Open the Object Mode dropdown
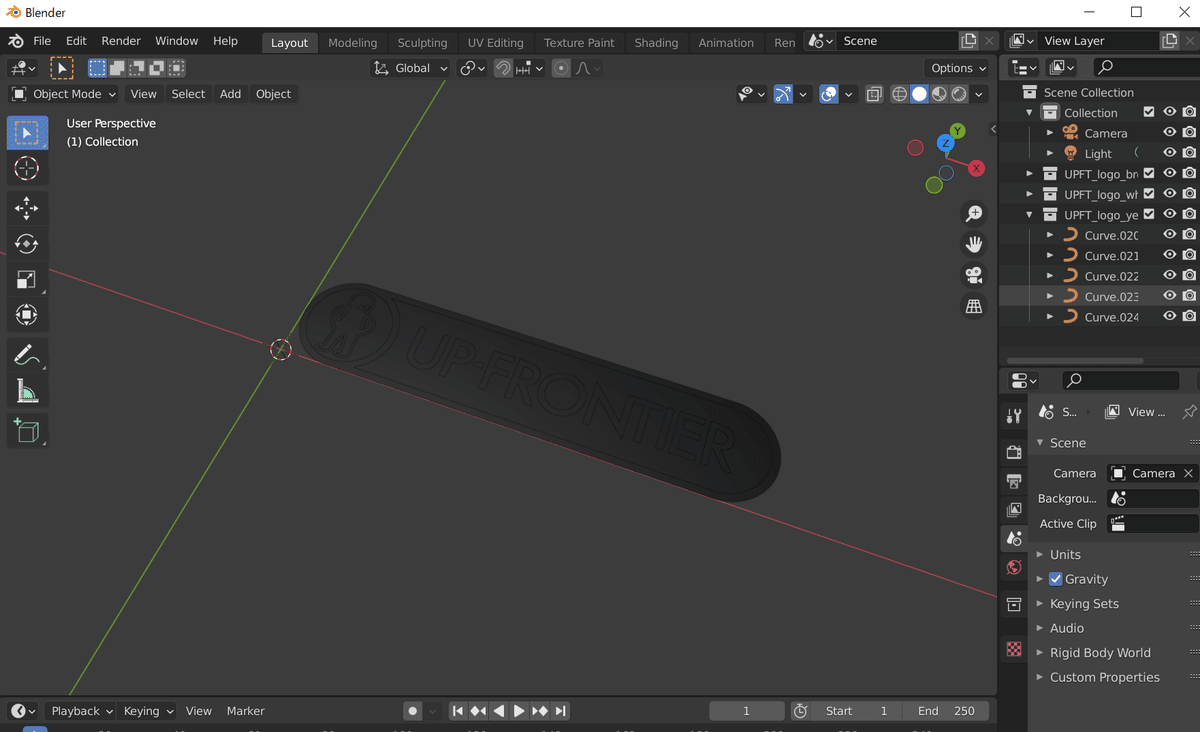The height and width of the screenshot is (732, 1200). tap(64, 94)
